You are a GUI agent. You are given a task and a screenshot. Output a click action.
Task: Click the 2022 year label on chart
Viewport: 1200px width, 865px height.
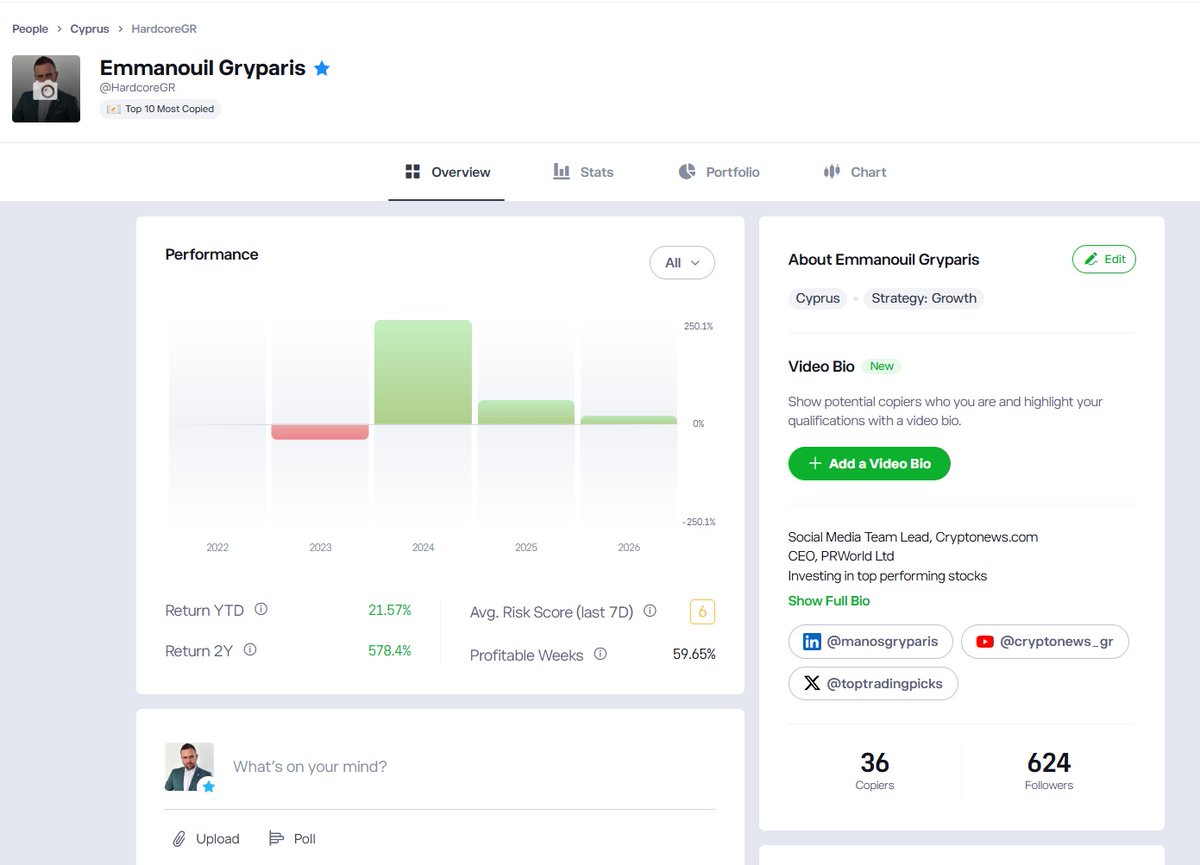pyautogui.click(x=217, y=548)
